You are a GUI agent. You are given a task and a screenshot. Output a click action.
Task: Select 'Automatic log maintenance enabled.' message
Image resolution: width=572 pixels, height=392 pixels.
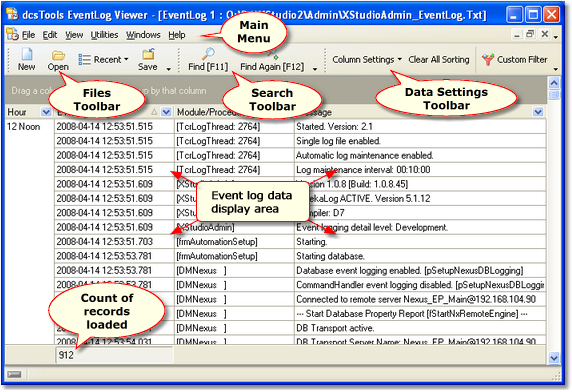pyautogui.click(x=420, y=156)
